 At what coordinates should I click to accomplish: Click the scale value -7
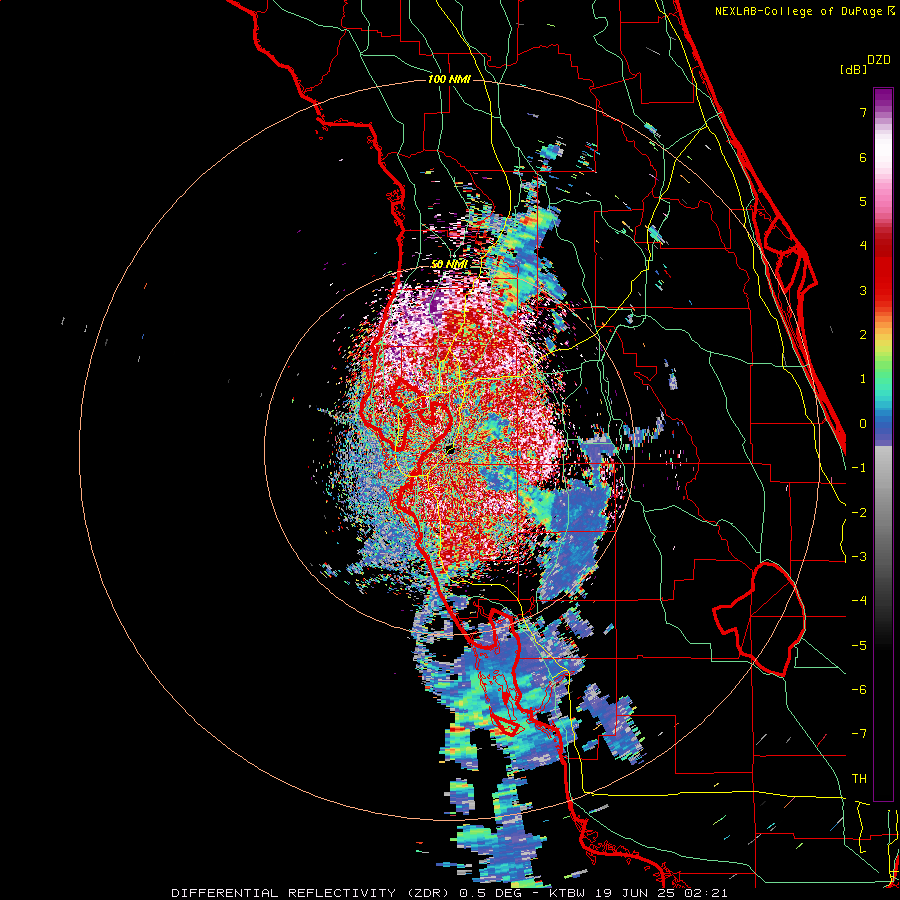click(x=859, y=734)
